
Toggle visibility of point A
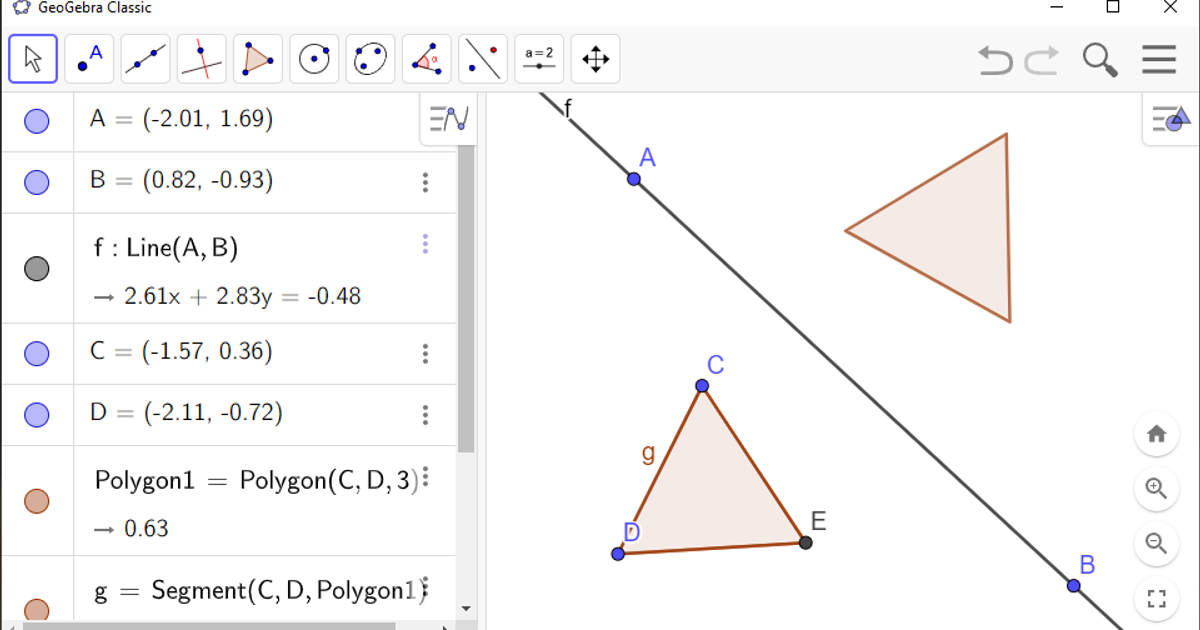[x=37, y=121]
